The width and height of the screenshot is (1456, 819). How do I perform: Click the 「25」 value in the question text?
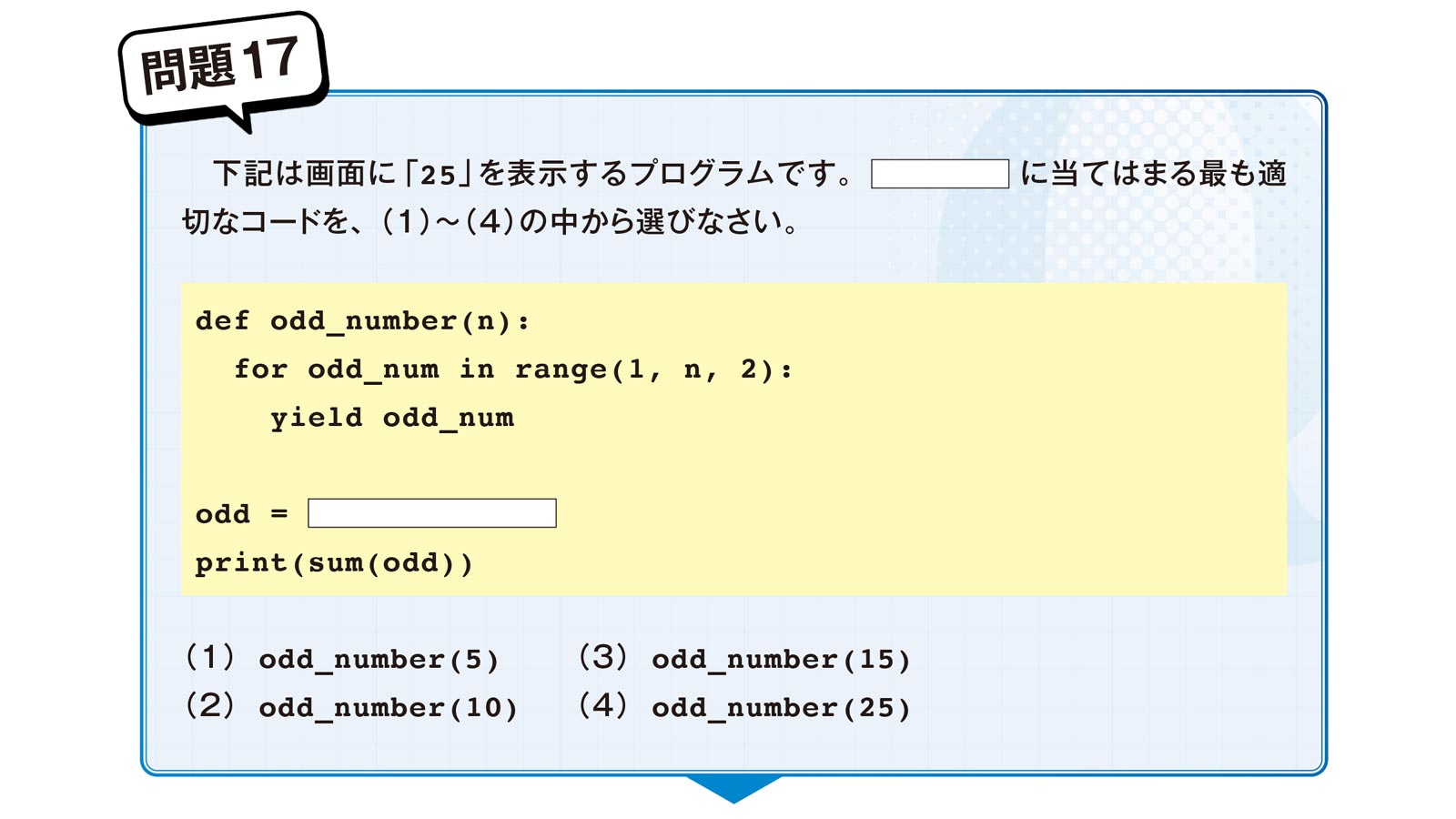pyautogui.click(x=438, y=174)
